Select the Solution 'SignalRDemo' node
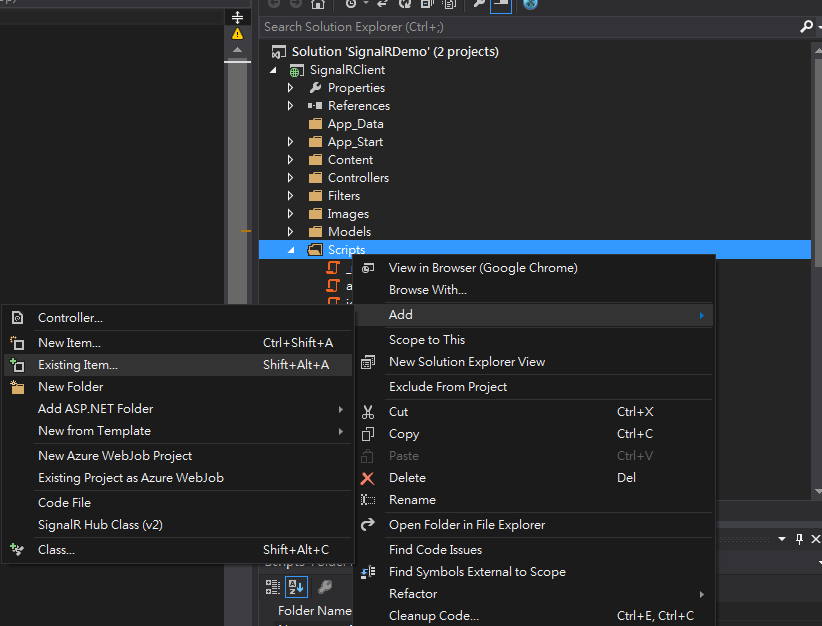Image resolution: width=822 pixels, height=626 pixels. point(395,51)
